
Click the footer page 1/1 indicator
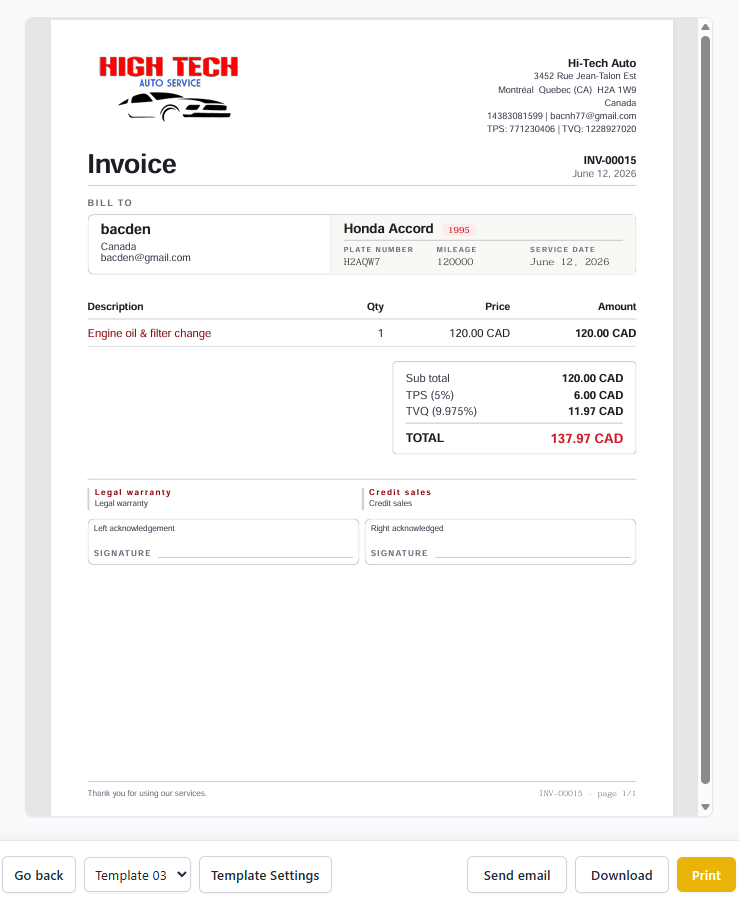pos(616,794)
